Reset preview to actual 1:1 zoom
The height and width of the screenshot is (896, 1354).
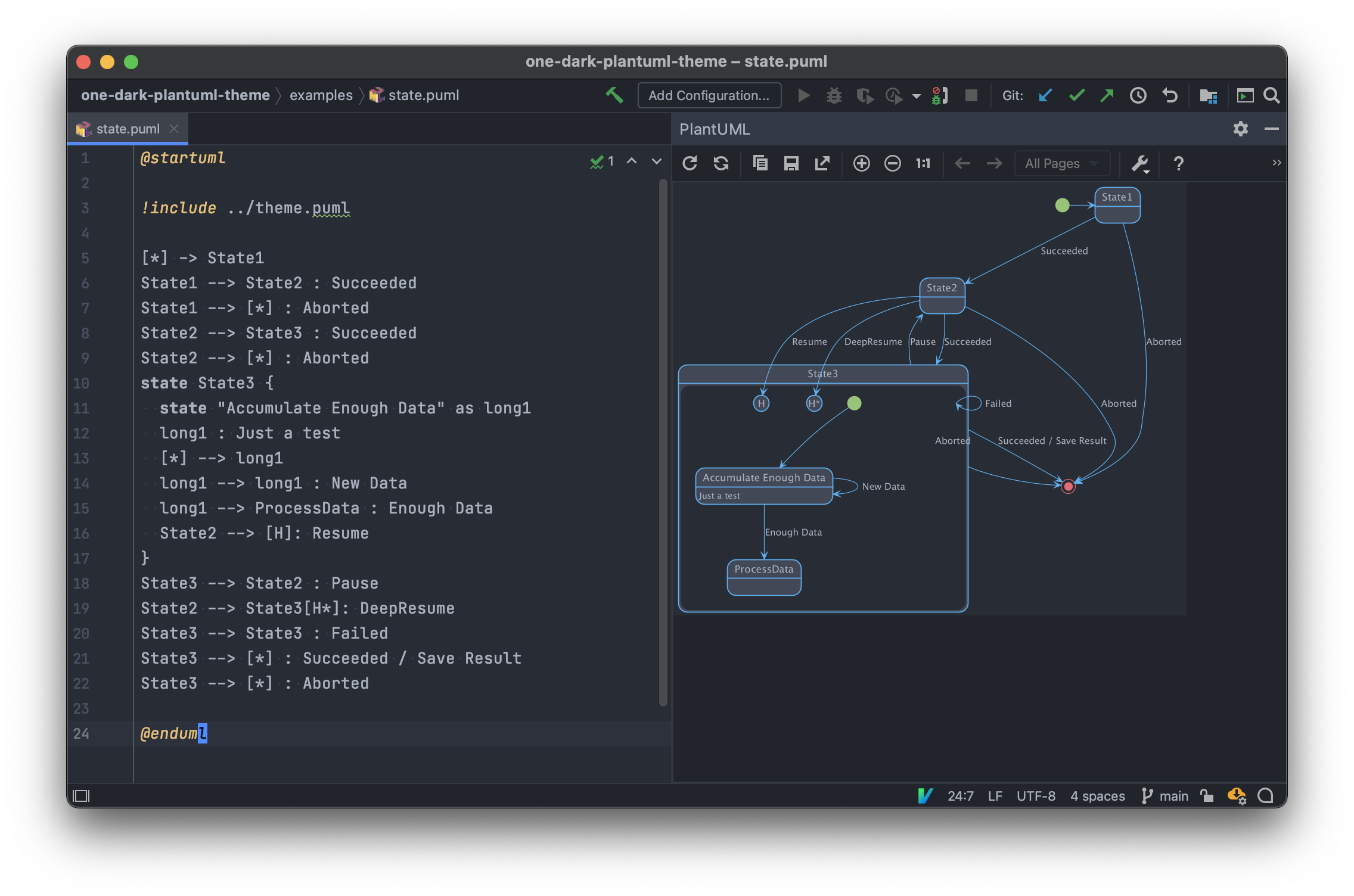[x=923, y=163]
